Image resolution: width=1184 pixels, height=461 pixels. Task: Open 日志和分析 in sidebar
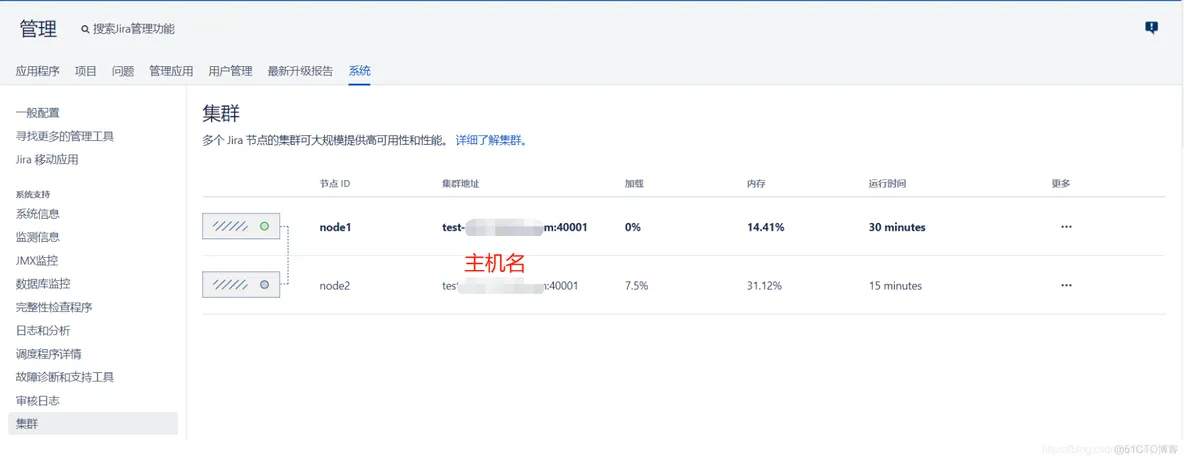pyautogui.click(x=42, y=330)
